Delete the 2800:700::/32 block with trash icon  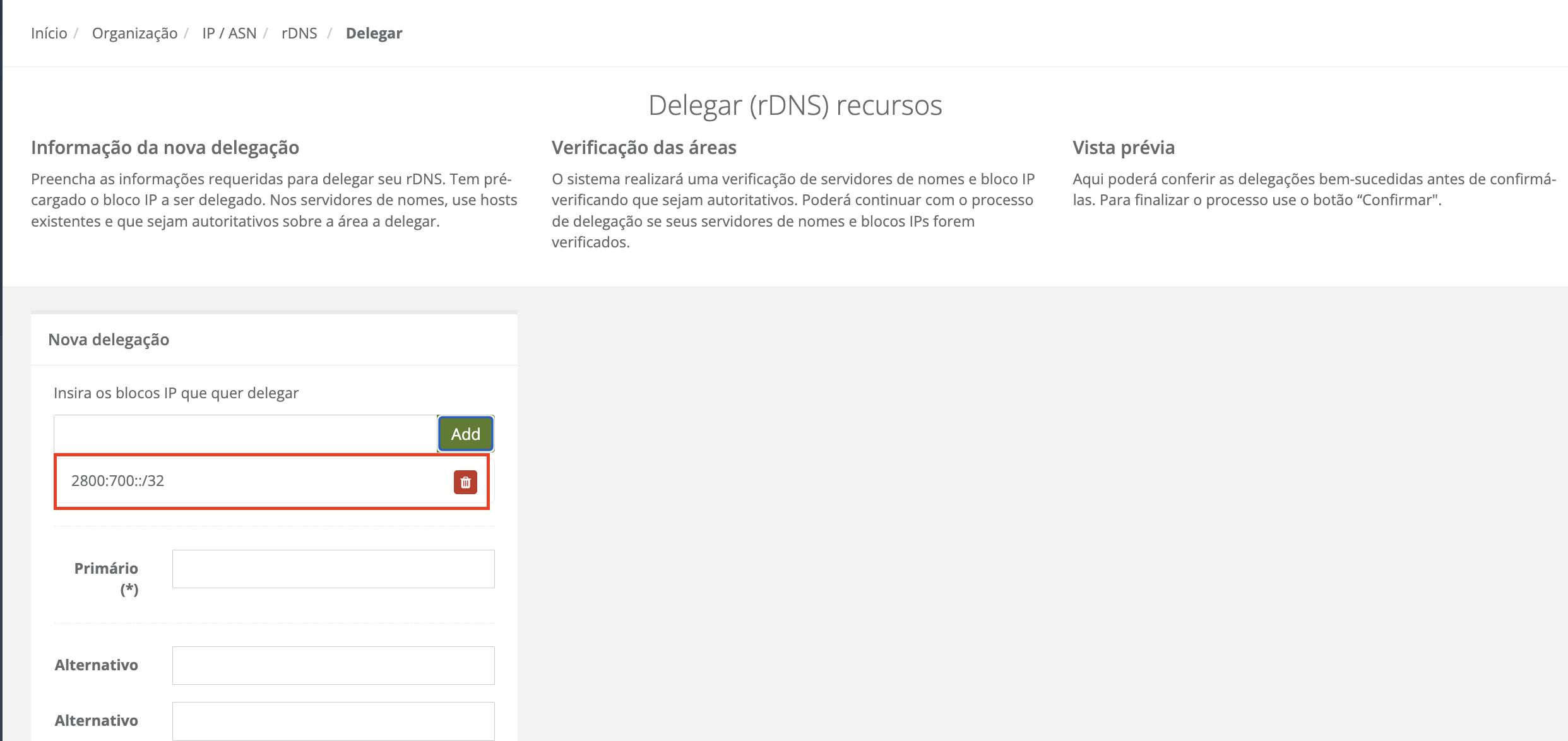(x=465, y=482)
